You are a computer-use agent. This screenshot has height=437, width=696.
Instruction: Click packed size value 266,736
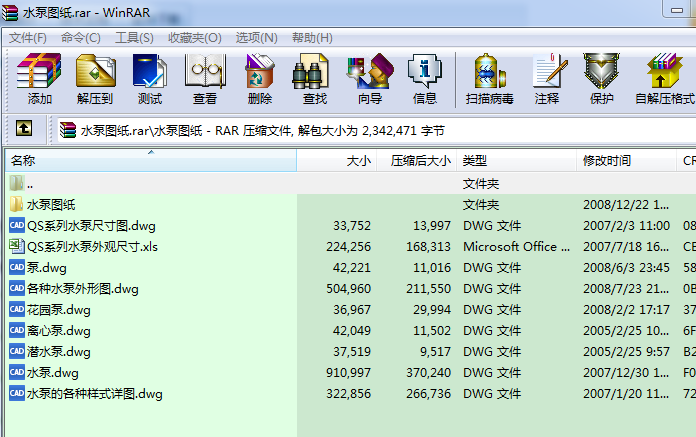[x=428, y=394]
